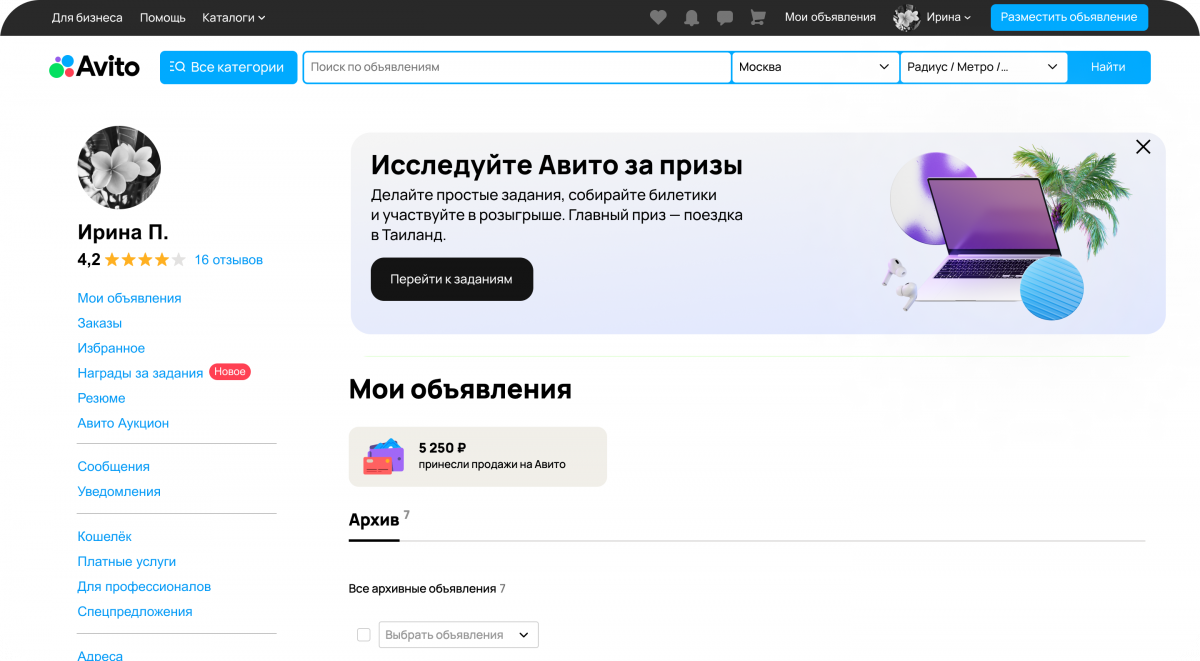Screen dimensions: 1200x661
Task: Select the Архив tab
Action: pos(374,520)
